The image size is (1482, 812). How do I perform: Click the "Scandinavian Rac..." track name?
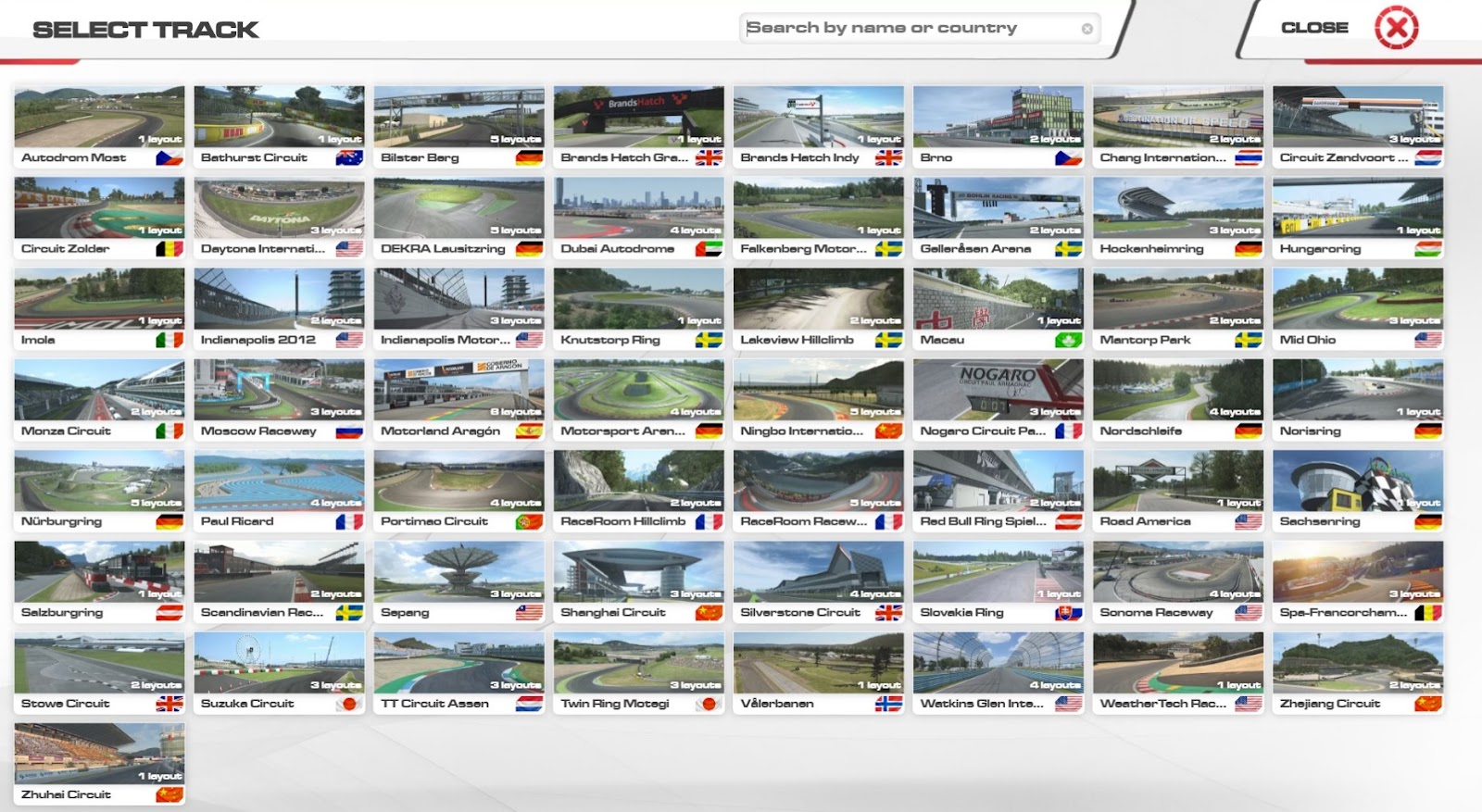pyautogui.click(x=262, y=612)
